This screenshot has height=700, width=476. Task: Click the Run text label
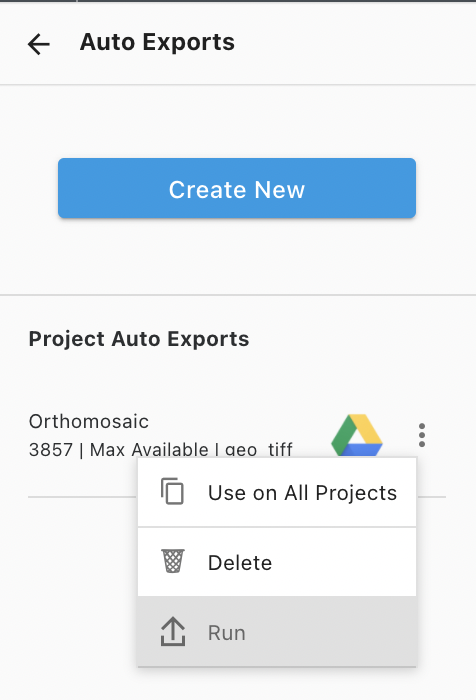pyautogui.click(x=227, y=633)
